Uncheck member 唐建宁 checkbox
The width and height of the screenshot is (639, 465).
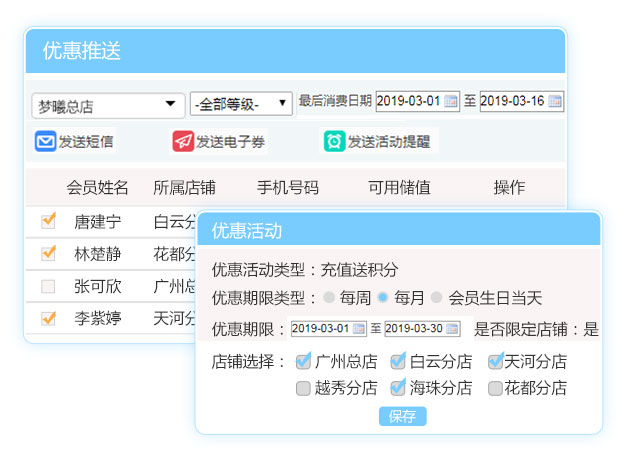pos(48,222)
